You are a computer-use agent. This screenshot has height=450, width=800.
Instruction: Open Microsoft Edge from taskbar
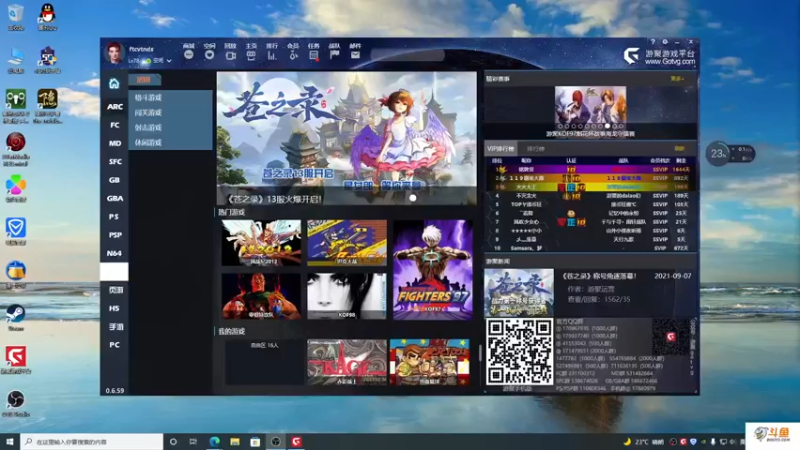pyautogui.click(x=214, y=441)
